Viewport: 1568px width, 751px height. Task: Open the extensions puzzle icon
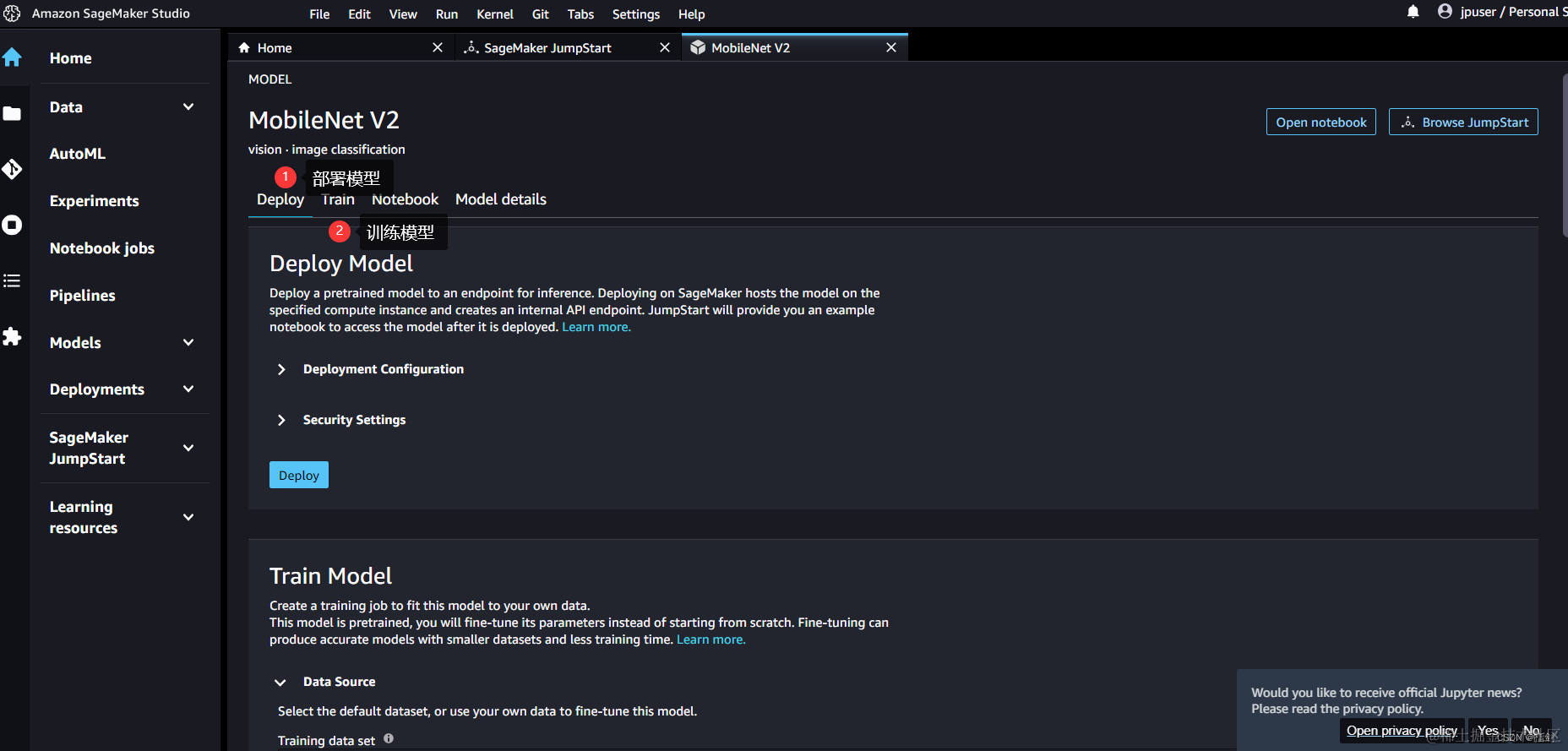tap(12, 336)
